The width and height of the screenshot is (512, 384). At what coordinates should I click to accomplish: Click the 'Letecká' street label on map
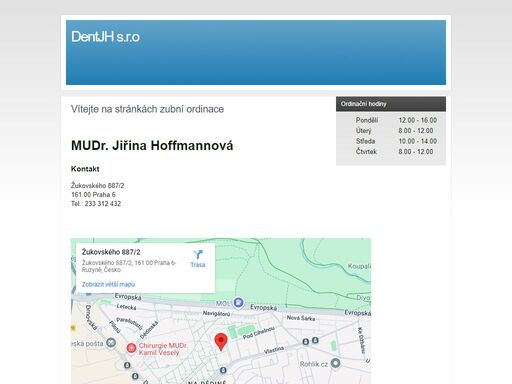pyautogui.click(x=126, y=307)
